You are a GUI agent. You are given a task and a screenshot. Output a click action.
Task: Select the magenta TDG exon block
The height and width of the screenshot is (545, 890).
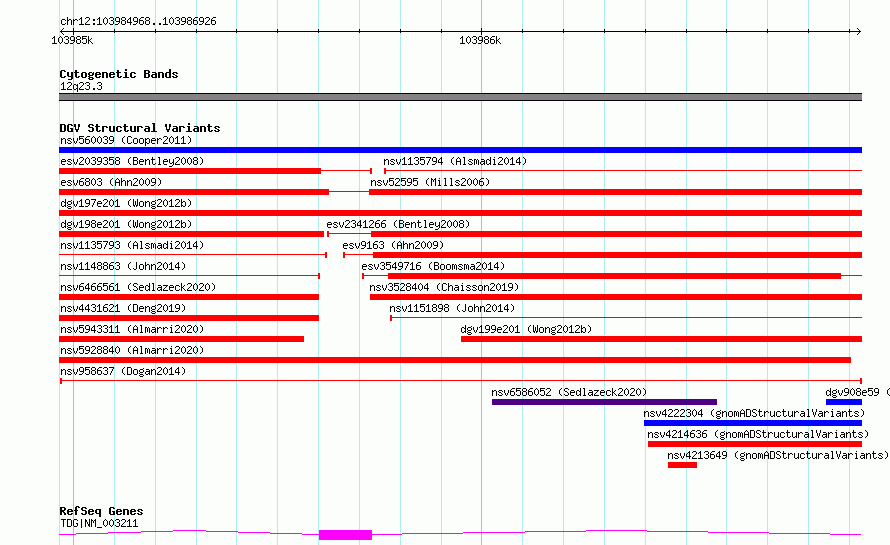(345, 535)
